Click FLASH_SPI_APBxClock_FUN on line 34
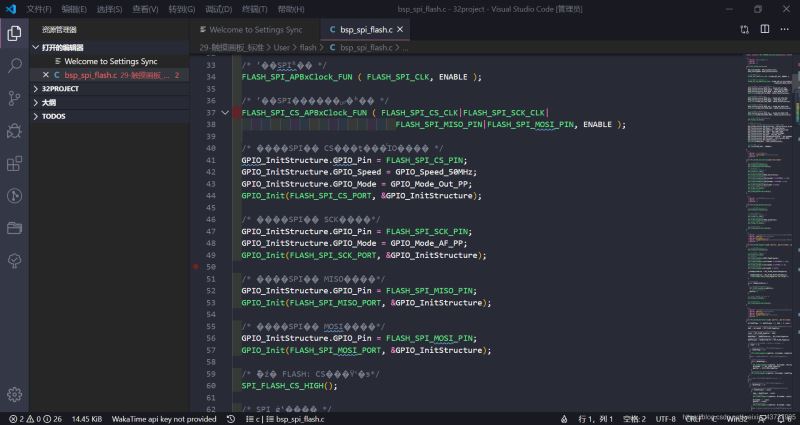 296,77
